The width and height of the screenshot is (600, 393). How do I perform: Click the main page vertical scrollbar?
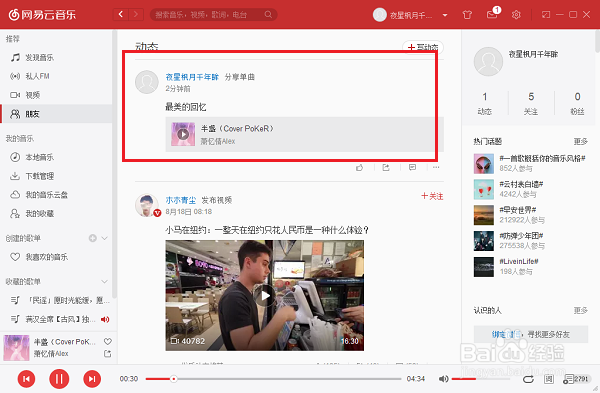pos(597,41)
